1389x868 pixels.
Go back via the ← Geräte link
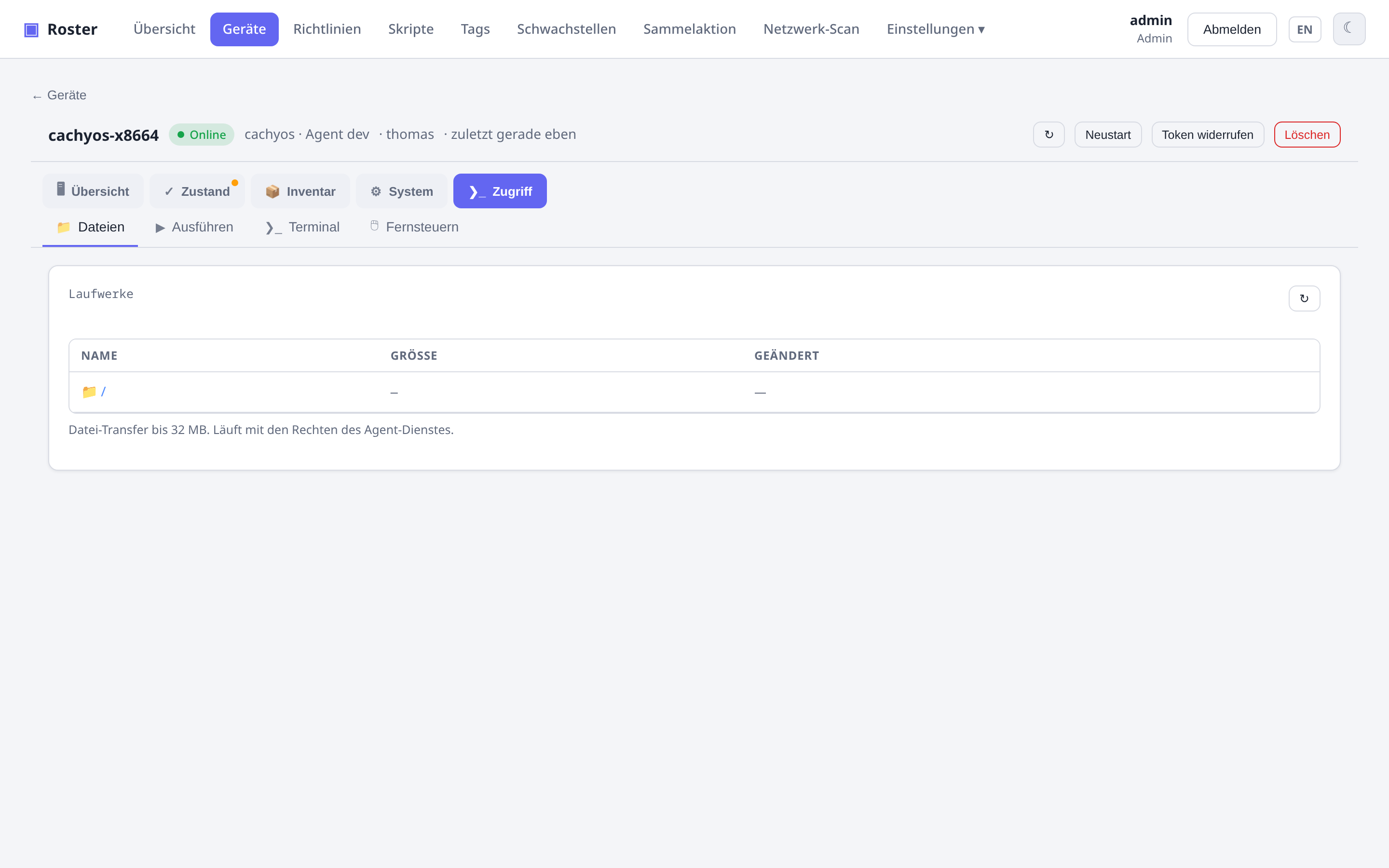60,95
